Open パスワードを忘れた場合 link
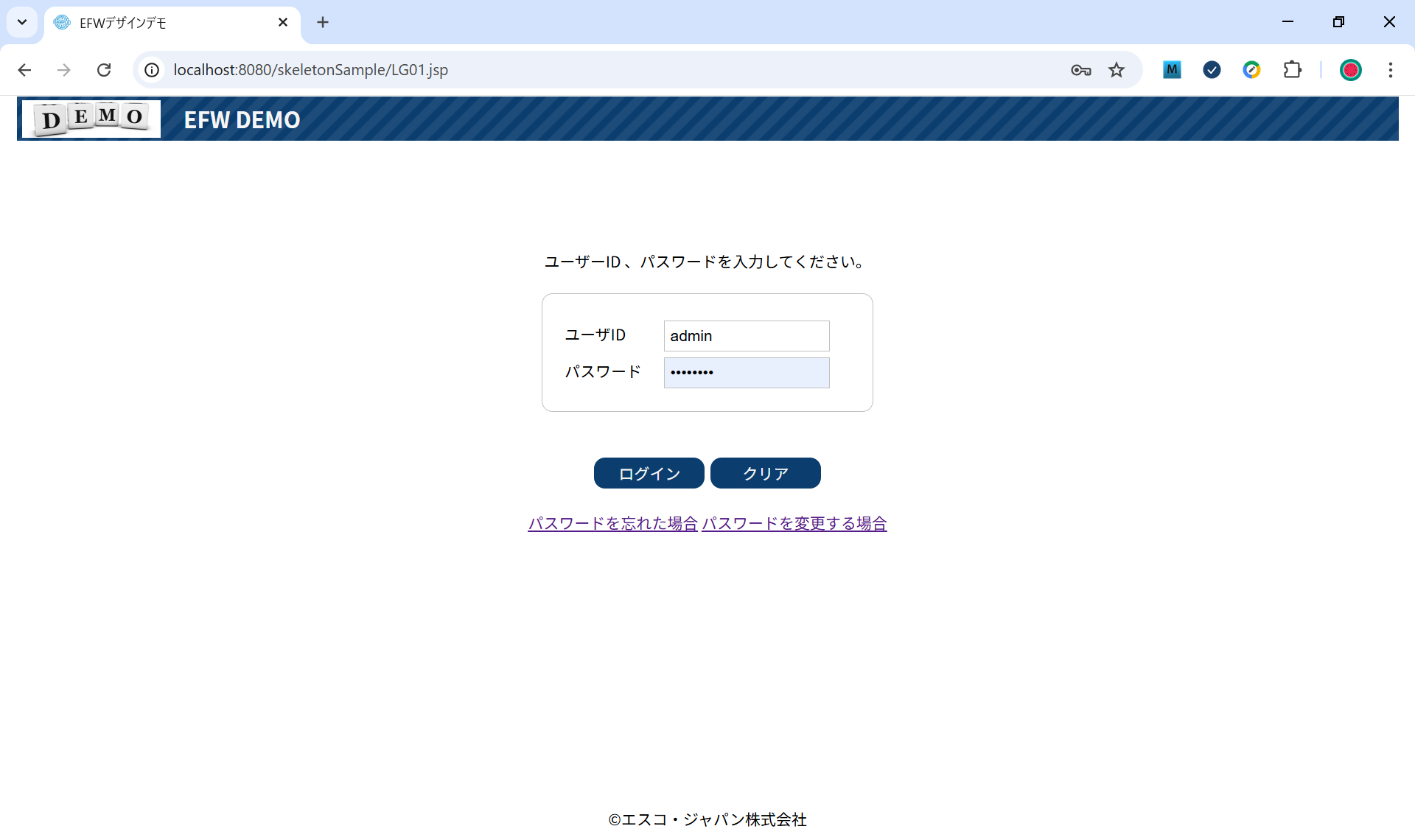This screenshot has width=1415, height=840. tap(612, 524)
